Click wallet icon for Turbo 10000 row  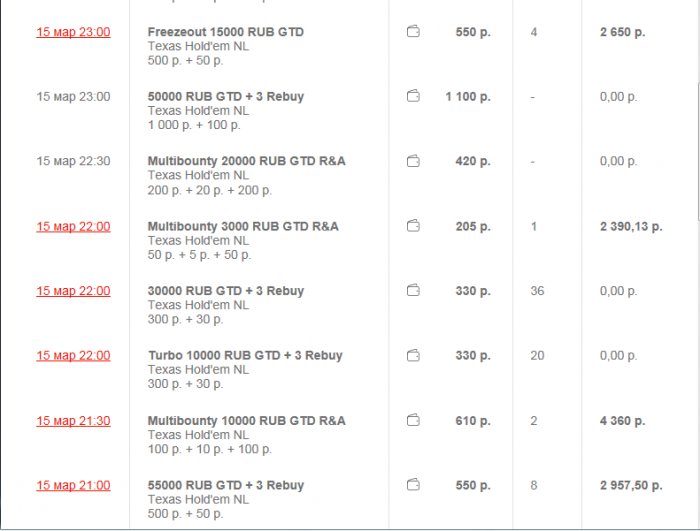(413, 356)
